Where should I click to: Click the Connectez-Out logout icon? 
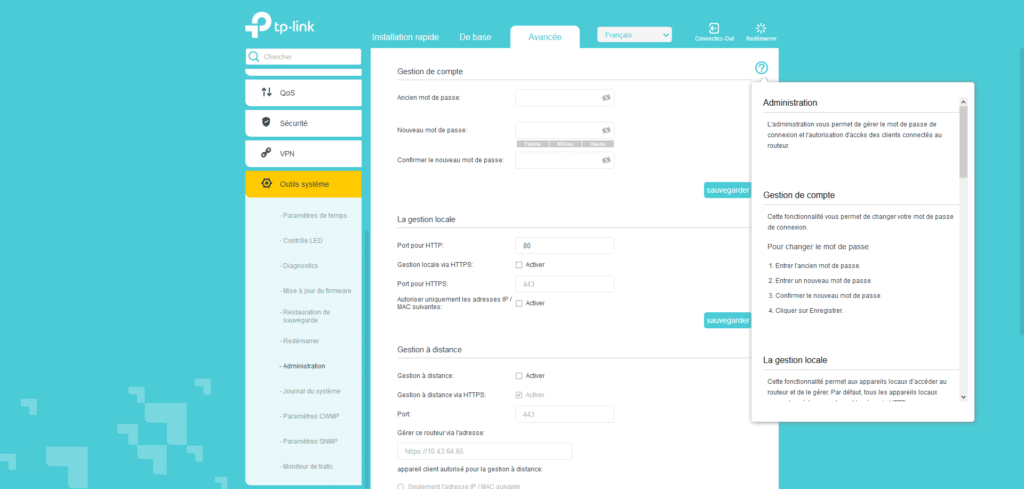click(714, 29)
